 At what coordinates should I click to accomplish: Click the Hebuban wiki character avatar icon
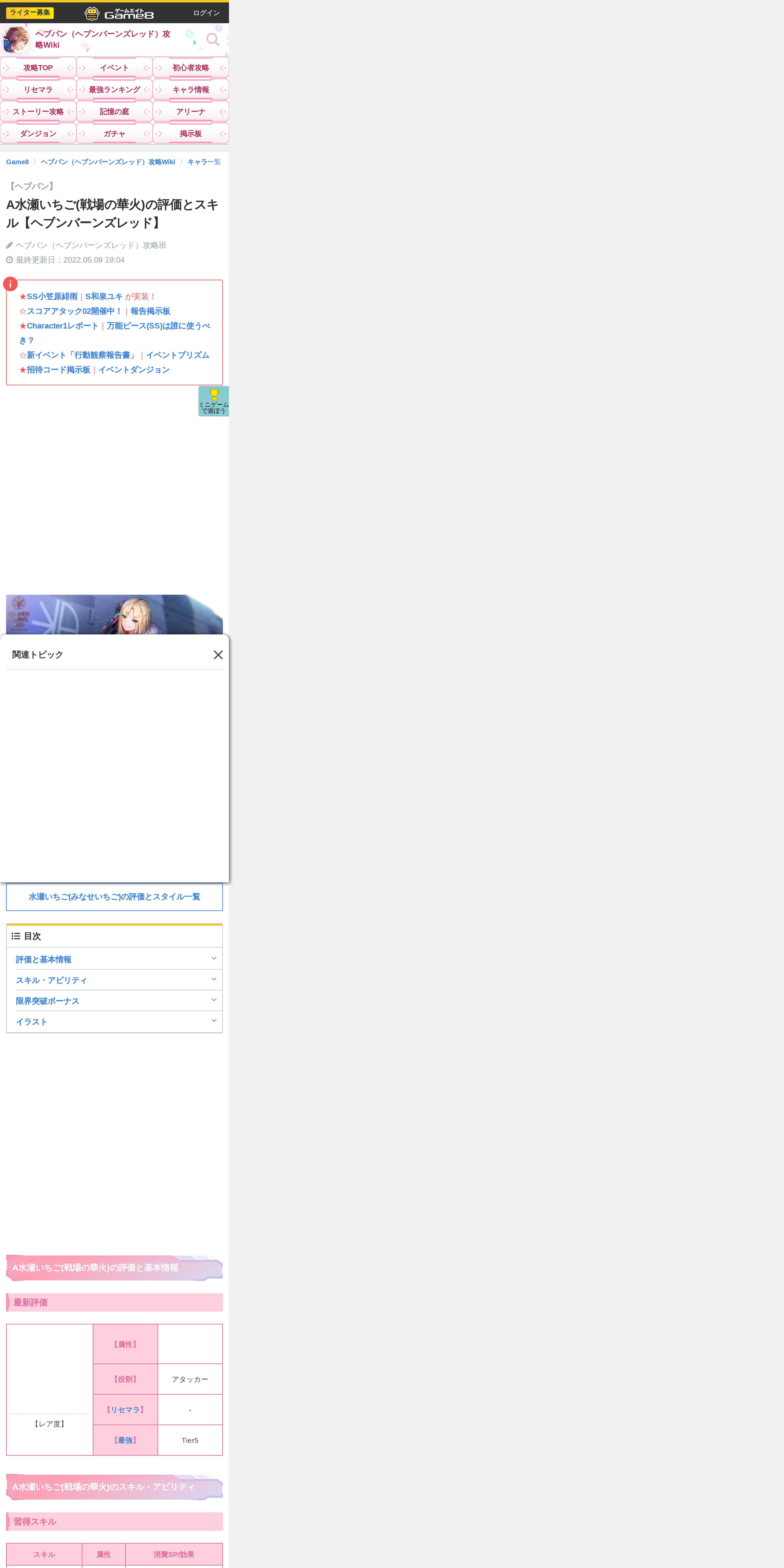point(16,39)
